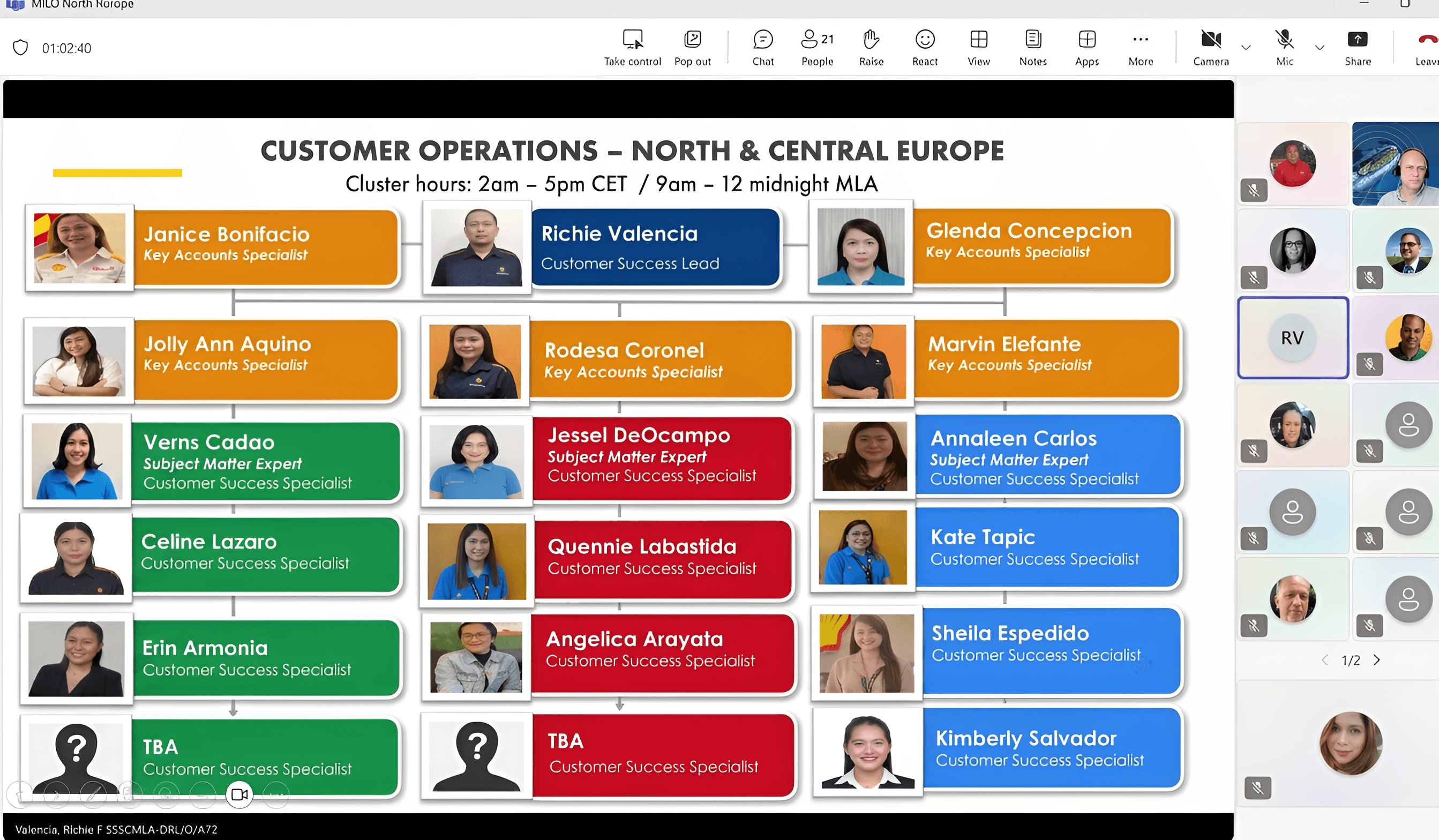Select the man in suit participant tile
Screen dimensions: 1439x840
click(1396, 251)
